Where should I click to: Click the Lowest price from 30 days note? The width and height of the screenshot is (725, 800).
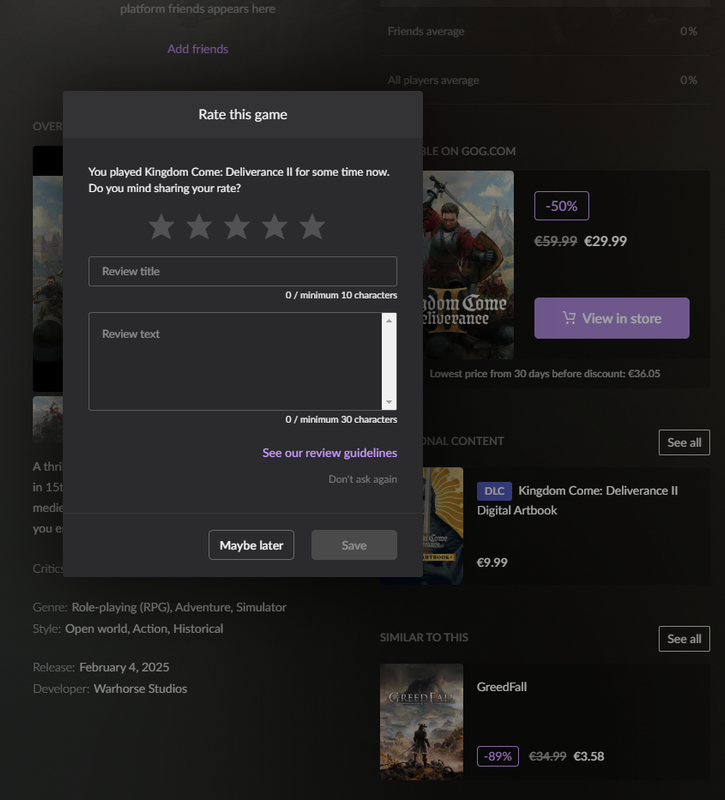pos(545,374)
